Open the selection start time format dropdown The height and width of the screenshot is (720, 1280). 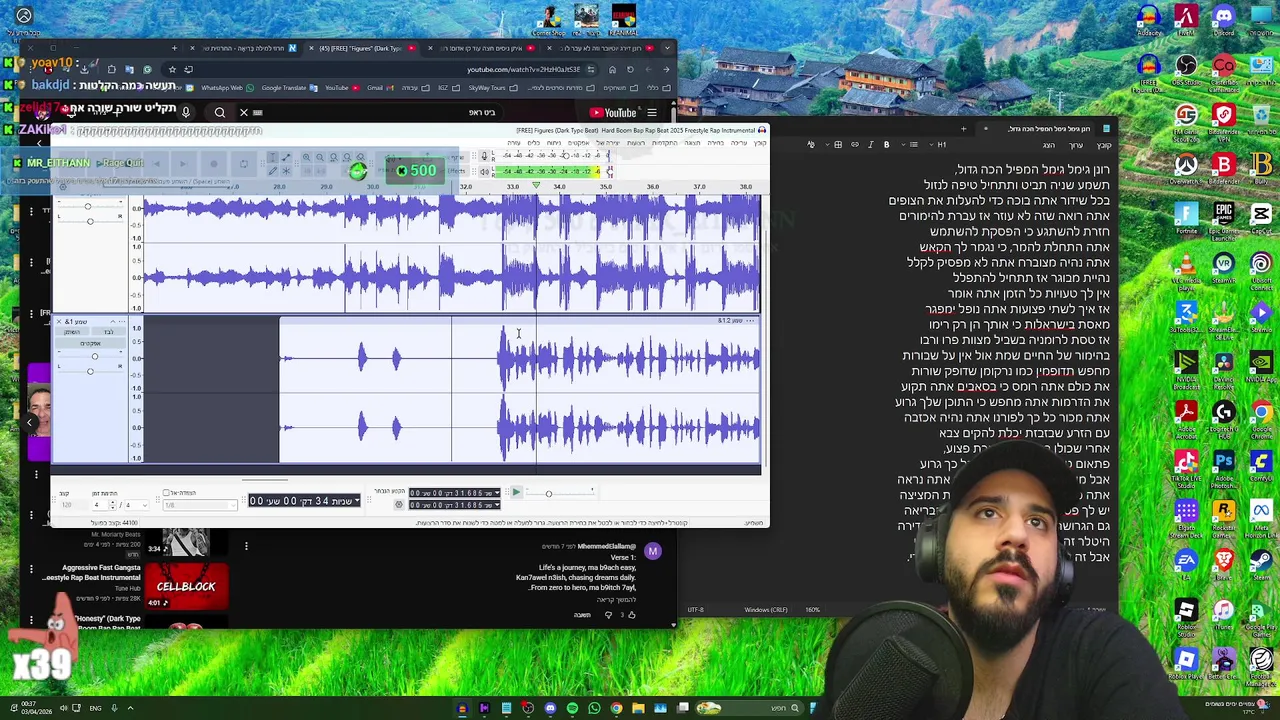tap(497, 493)
